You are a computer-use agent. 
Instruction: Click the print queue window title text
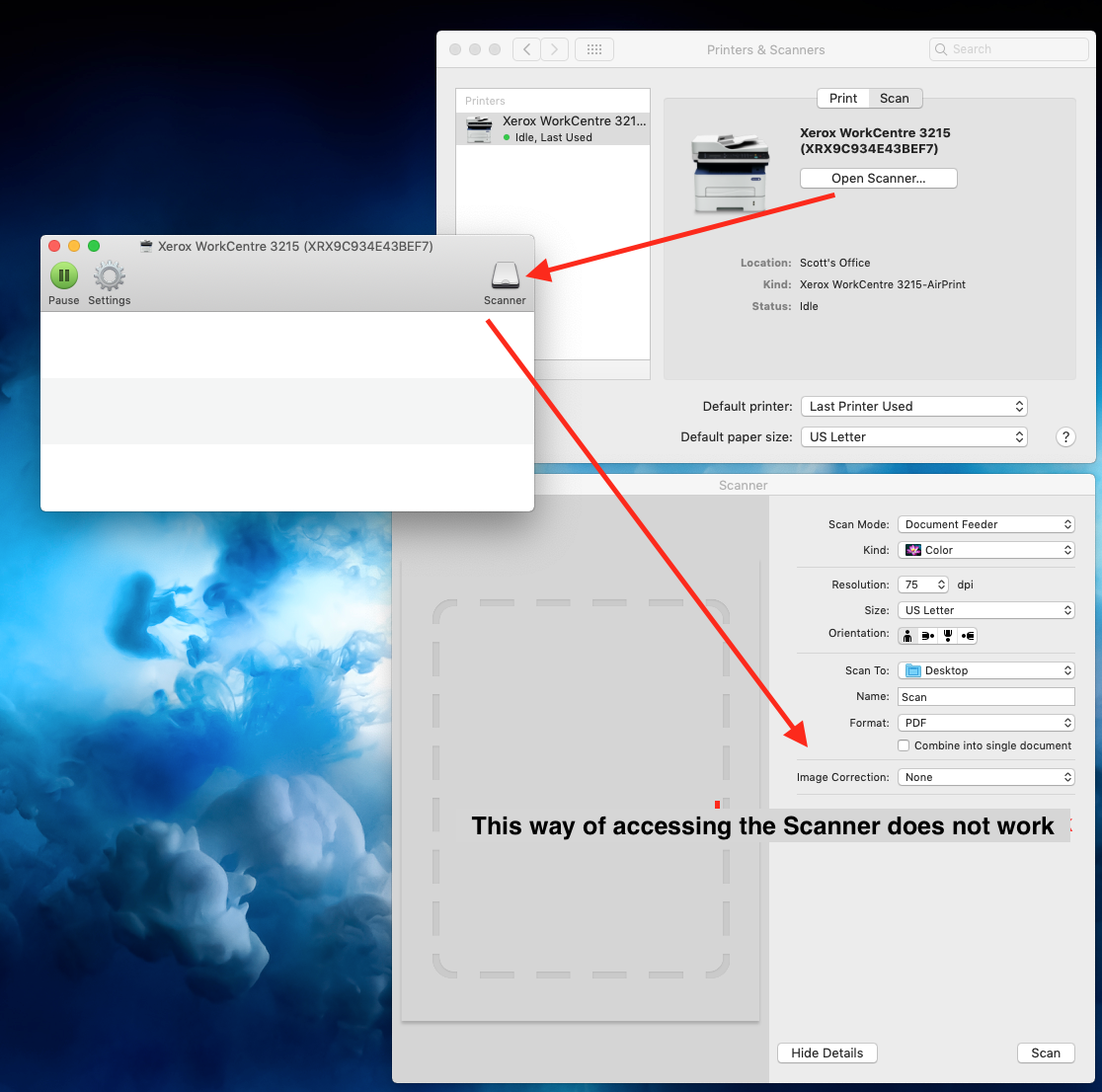295,246
